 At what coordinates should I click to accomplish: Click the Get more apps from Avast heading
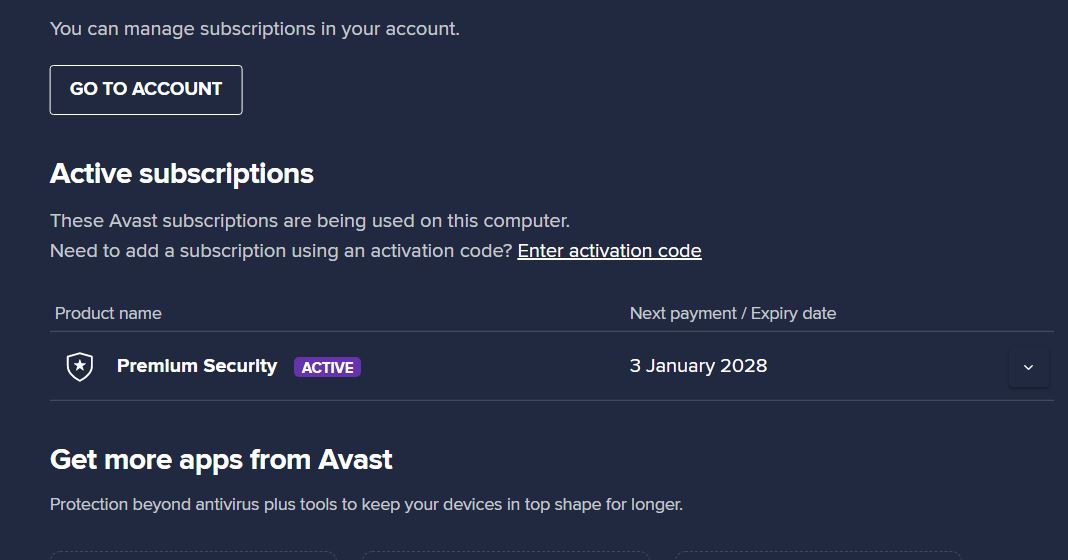(x=221, y=460)
